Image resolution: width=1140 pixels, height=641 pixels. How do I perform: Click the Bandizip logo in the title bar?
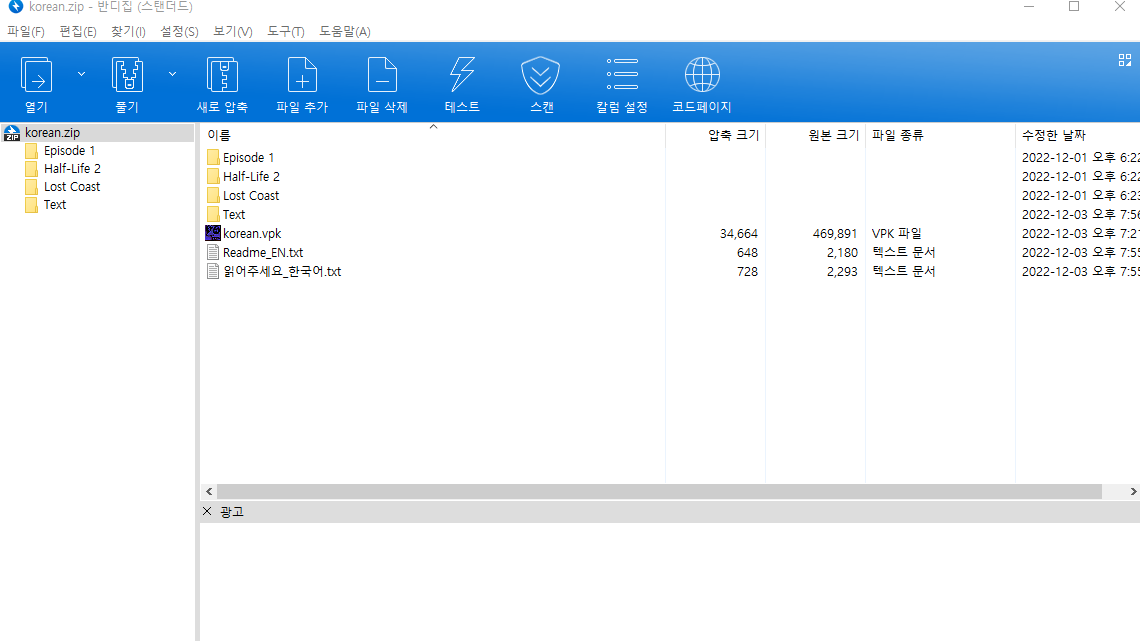click(15, 7)
